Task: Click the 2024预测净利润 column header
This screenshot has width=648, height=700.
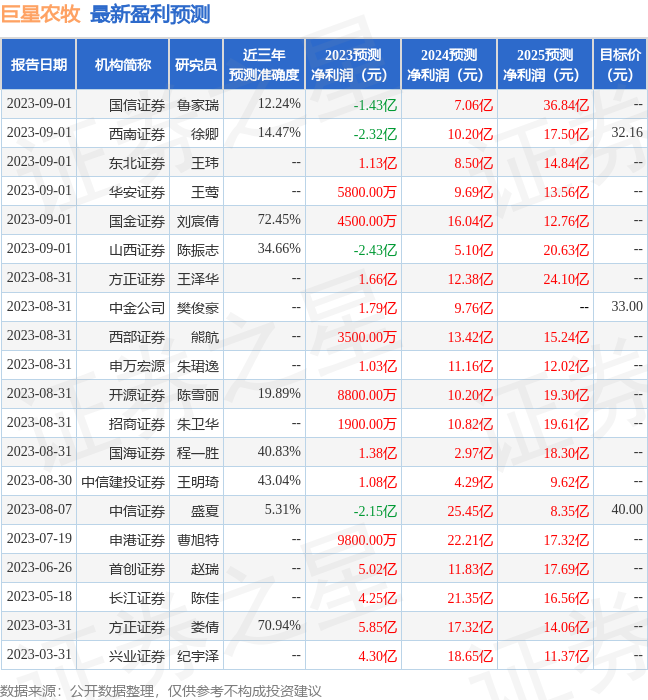Action: 449,65
